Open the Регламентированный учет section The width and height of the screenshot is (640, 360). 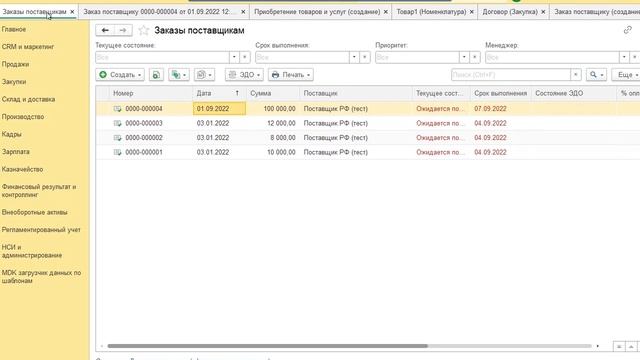41,230
